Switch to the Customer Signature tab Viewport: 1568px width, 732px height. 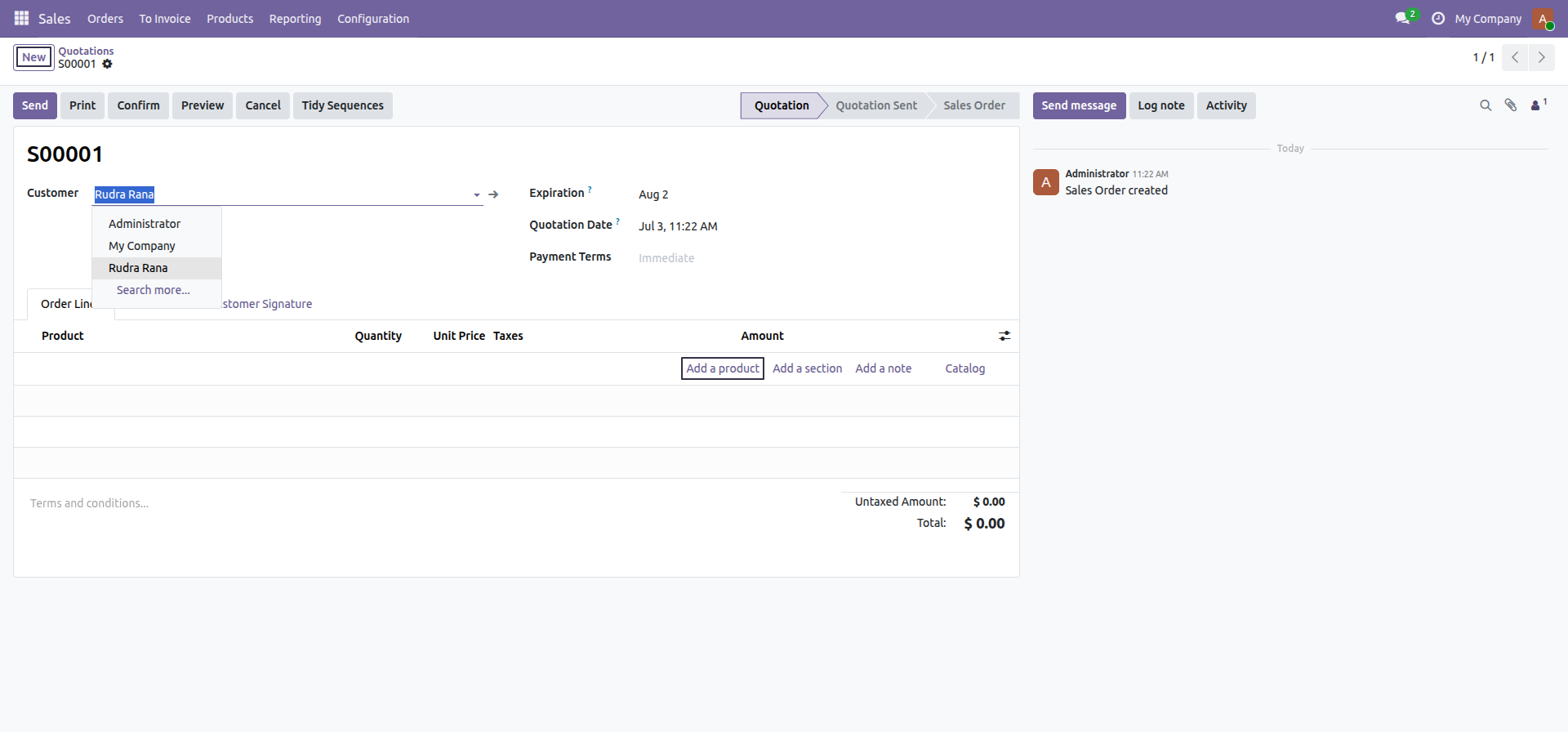tap(267, 304)
